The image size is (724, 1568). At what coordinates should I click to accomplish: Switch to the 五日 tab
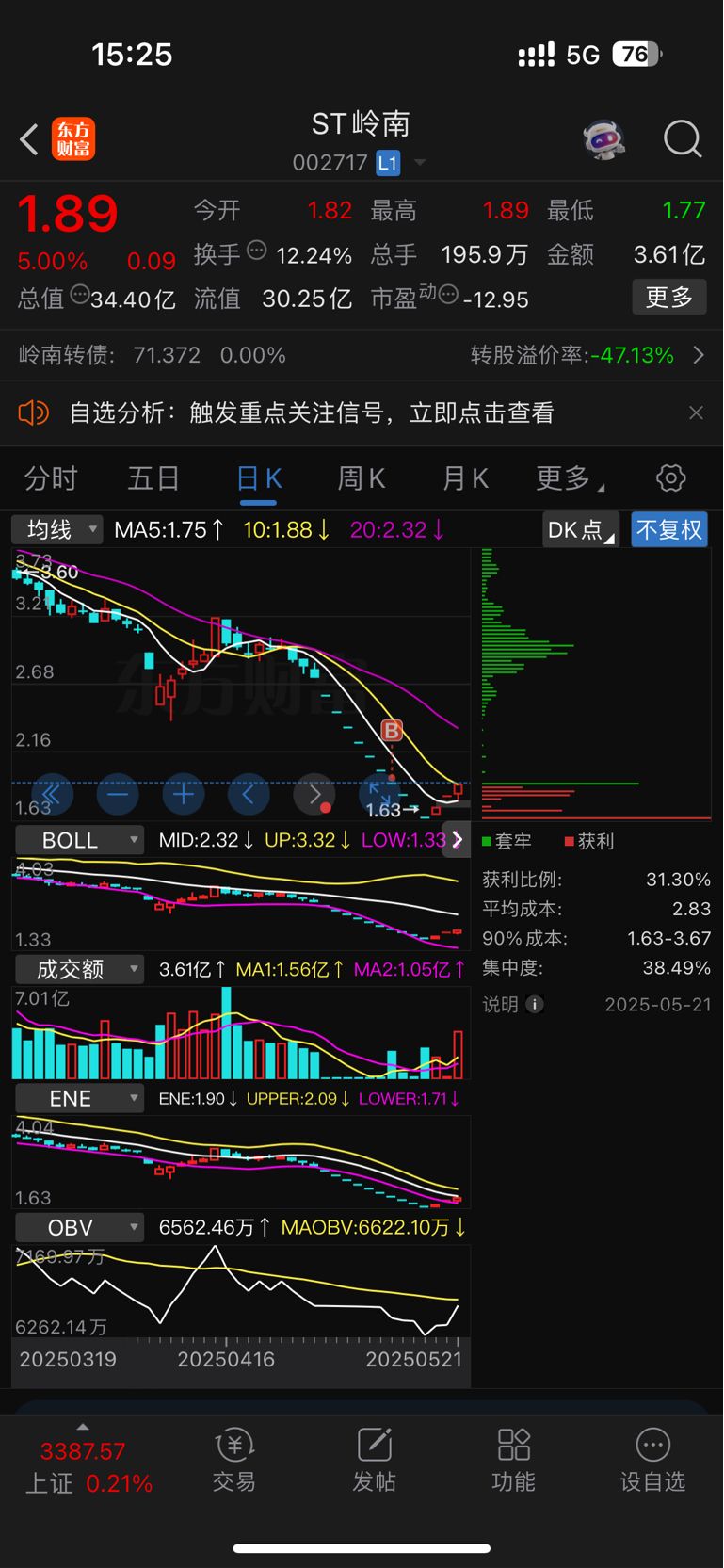[x=153, y=478]
